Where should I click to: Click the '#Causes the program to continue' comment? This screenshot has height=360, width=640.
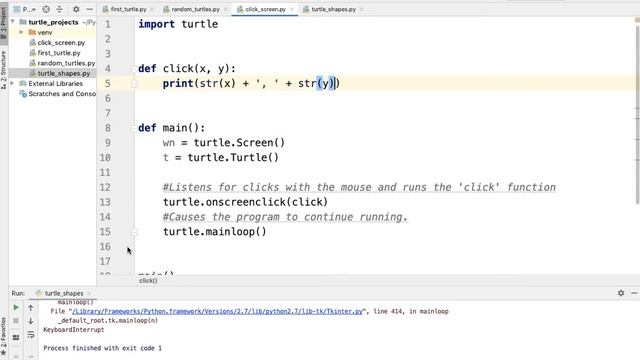(285, 217)
